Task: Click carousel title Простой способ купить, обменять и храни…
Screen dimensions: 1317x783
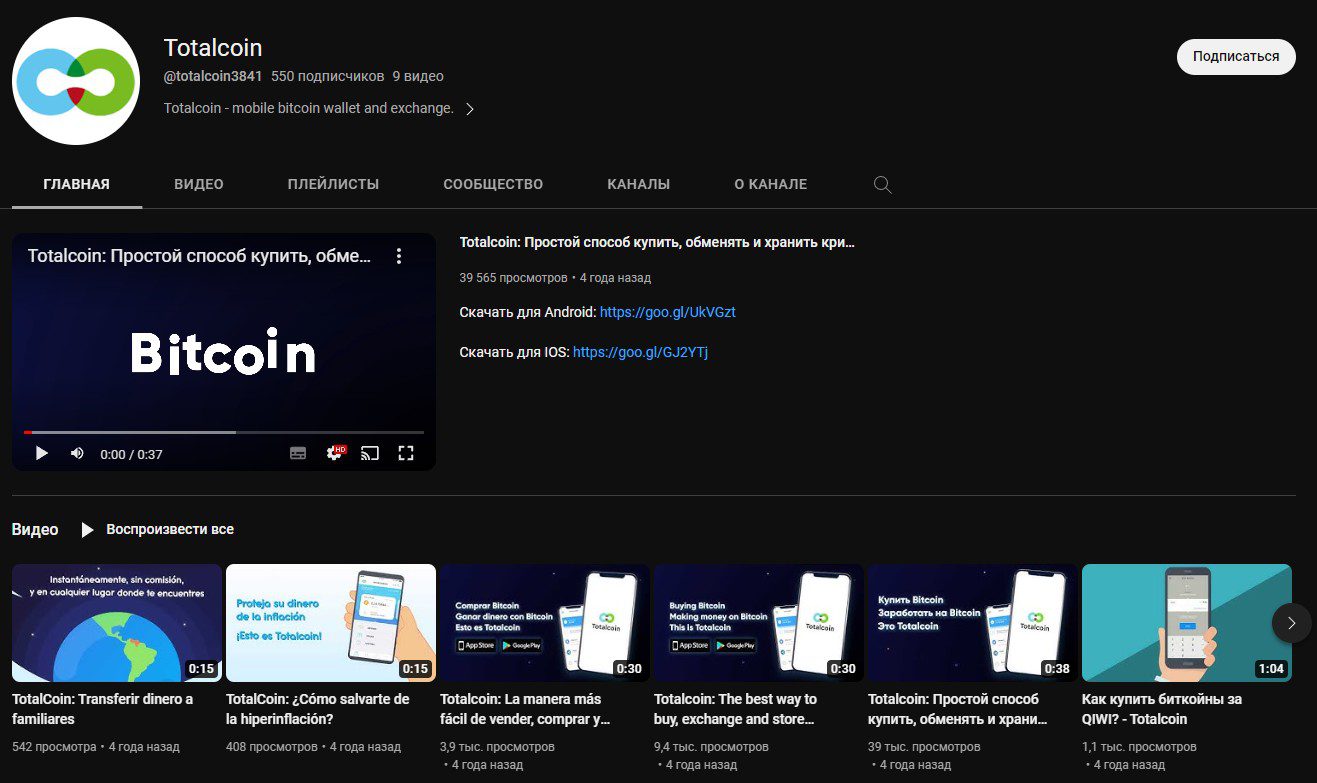Action: tap(958, 709)
